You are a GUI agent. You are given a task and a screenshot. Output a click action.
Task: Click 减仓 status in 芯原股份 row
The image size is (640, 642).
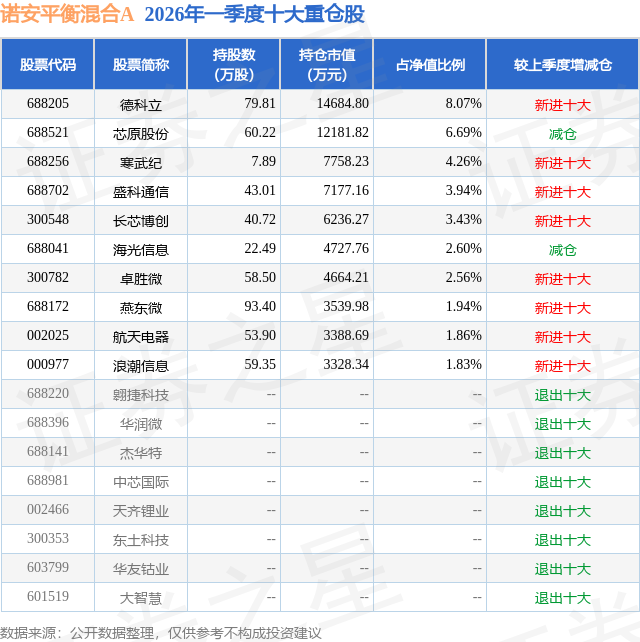[x=563, y=134]
